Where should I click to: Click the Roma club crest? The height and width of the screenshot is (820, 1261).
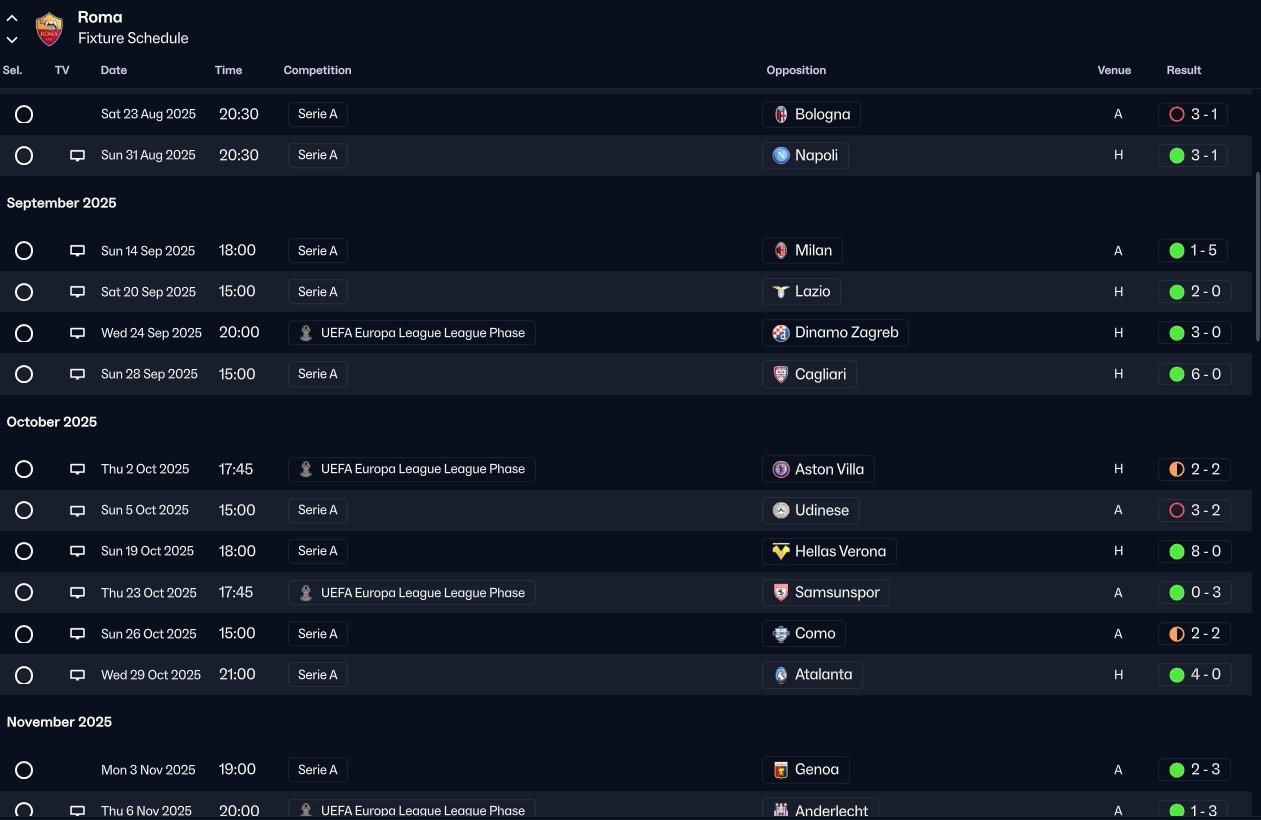[48, 29]
